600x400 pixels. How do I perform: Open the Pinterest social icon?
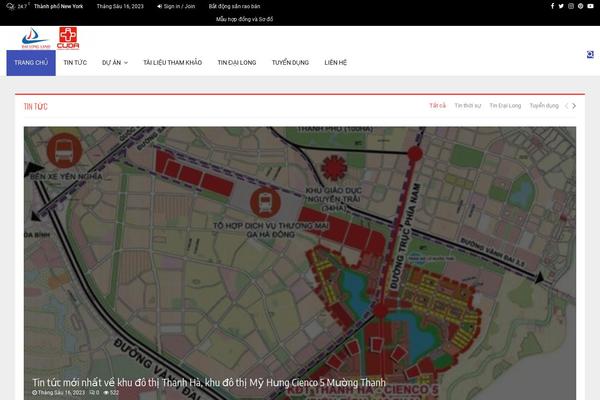580,6
